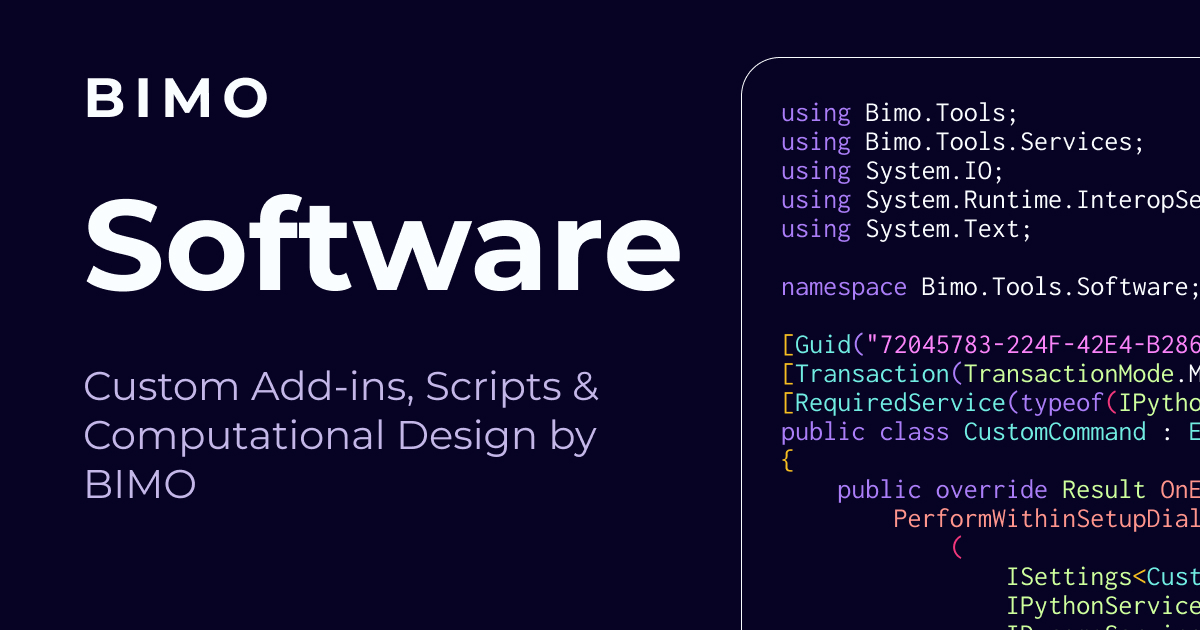
Task: Click the "Custom Add-ins, Scripts &" subtitle line
Action: [x=341, y=387]
